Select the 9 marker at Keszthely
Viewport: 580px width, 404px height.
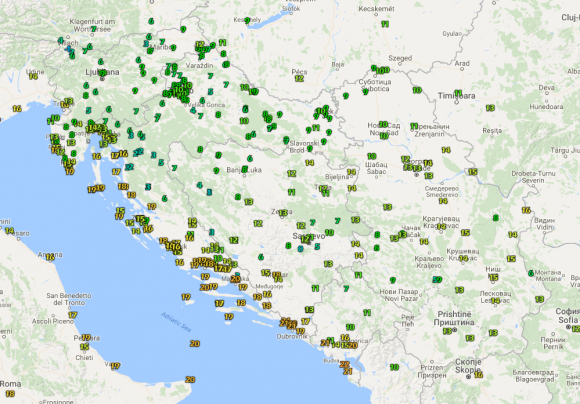click(247, 21)
